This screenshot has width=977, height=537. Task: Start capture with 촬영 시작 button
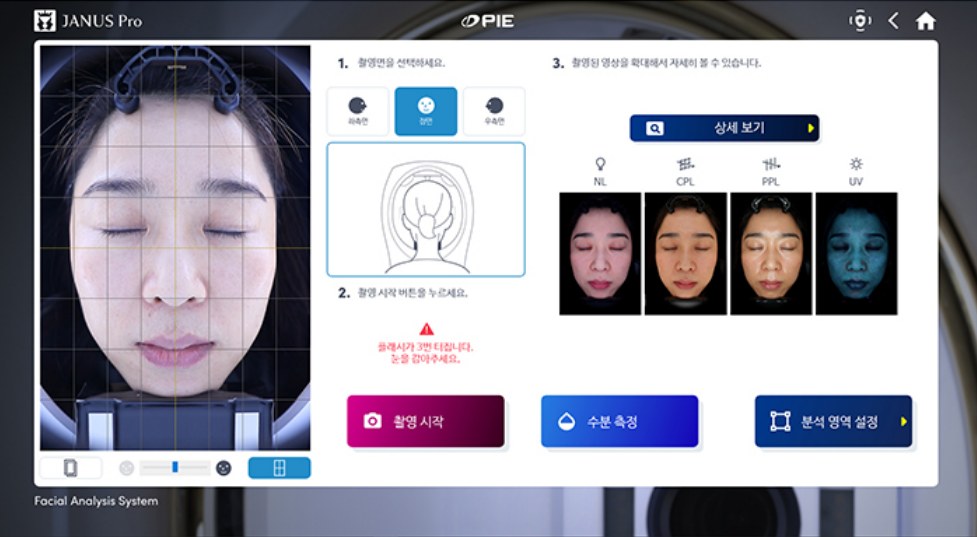point(426,421)
